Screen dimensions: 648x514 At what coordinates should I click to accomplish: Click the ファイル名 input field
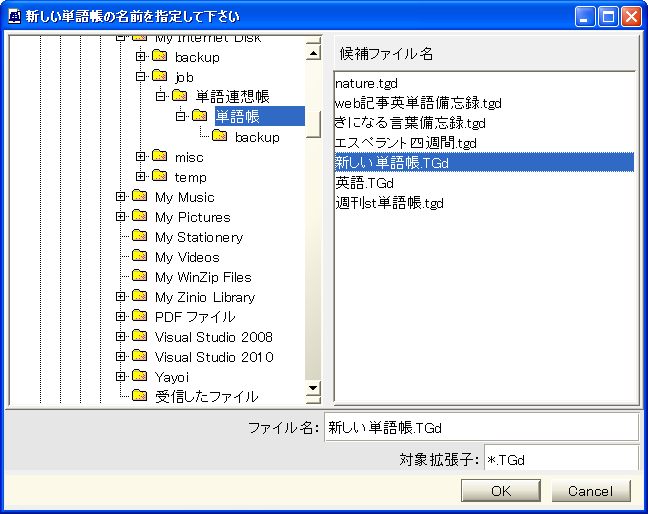pyautogui.click(x=482, y=428)
